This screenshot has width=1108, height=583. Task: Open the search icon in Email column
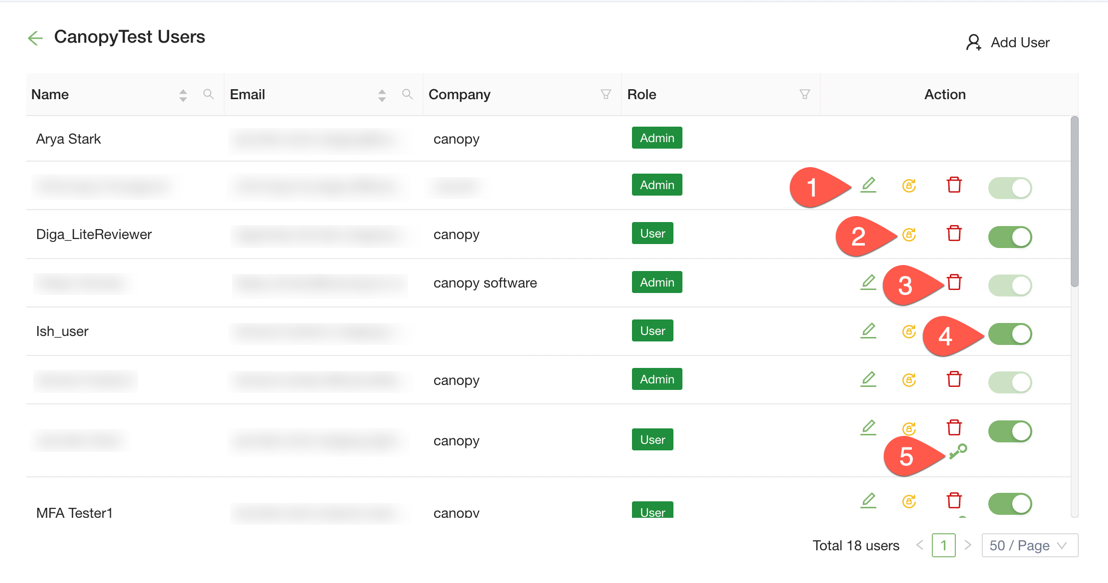click(407, 94)
